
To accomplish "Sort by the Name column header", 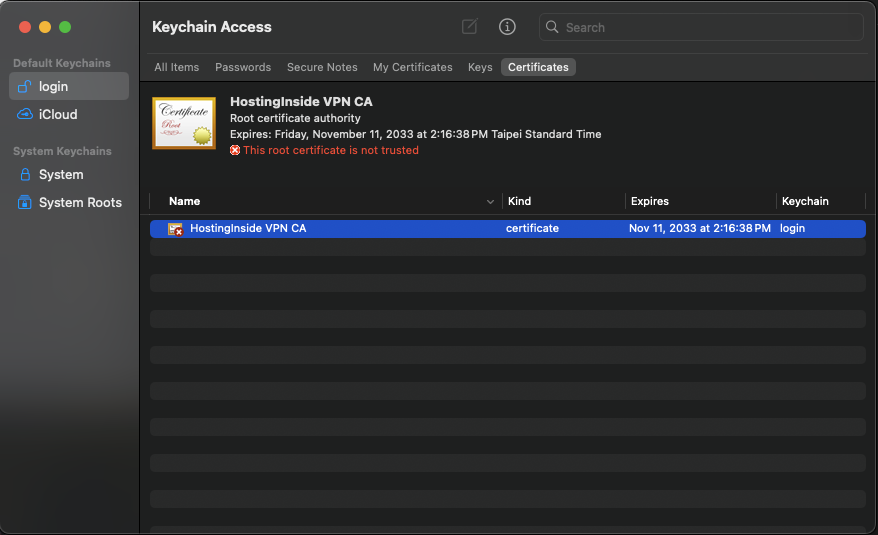I will 184,201.
